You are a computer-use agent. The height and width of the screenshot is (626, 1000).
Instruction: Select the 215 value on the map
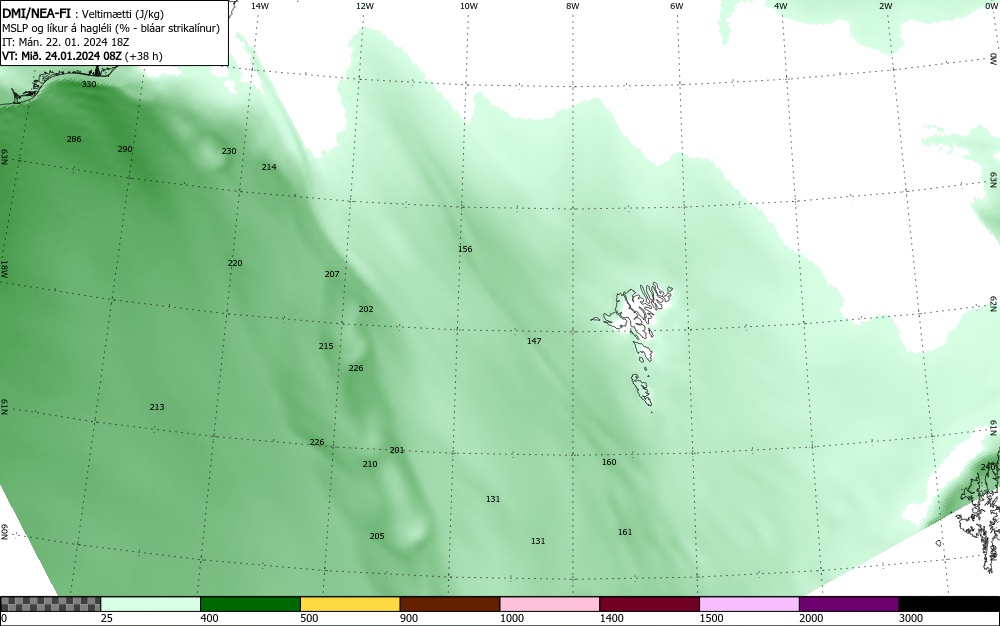[326, 346]
